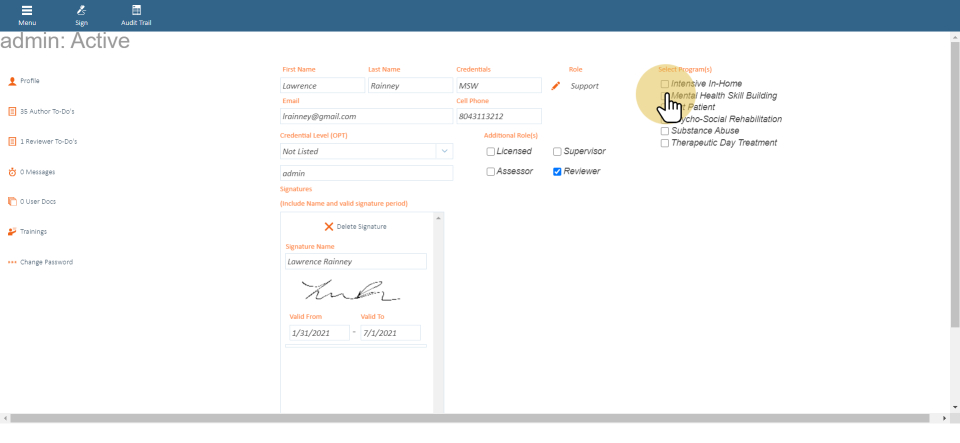Image resolution: width=960 pixels, height=443 pixels.
Task: Check the Substance Abuse program
Action: point(665,131)
